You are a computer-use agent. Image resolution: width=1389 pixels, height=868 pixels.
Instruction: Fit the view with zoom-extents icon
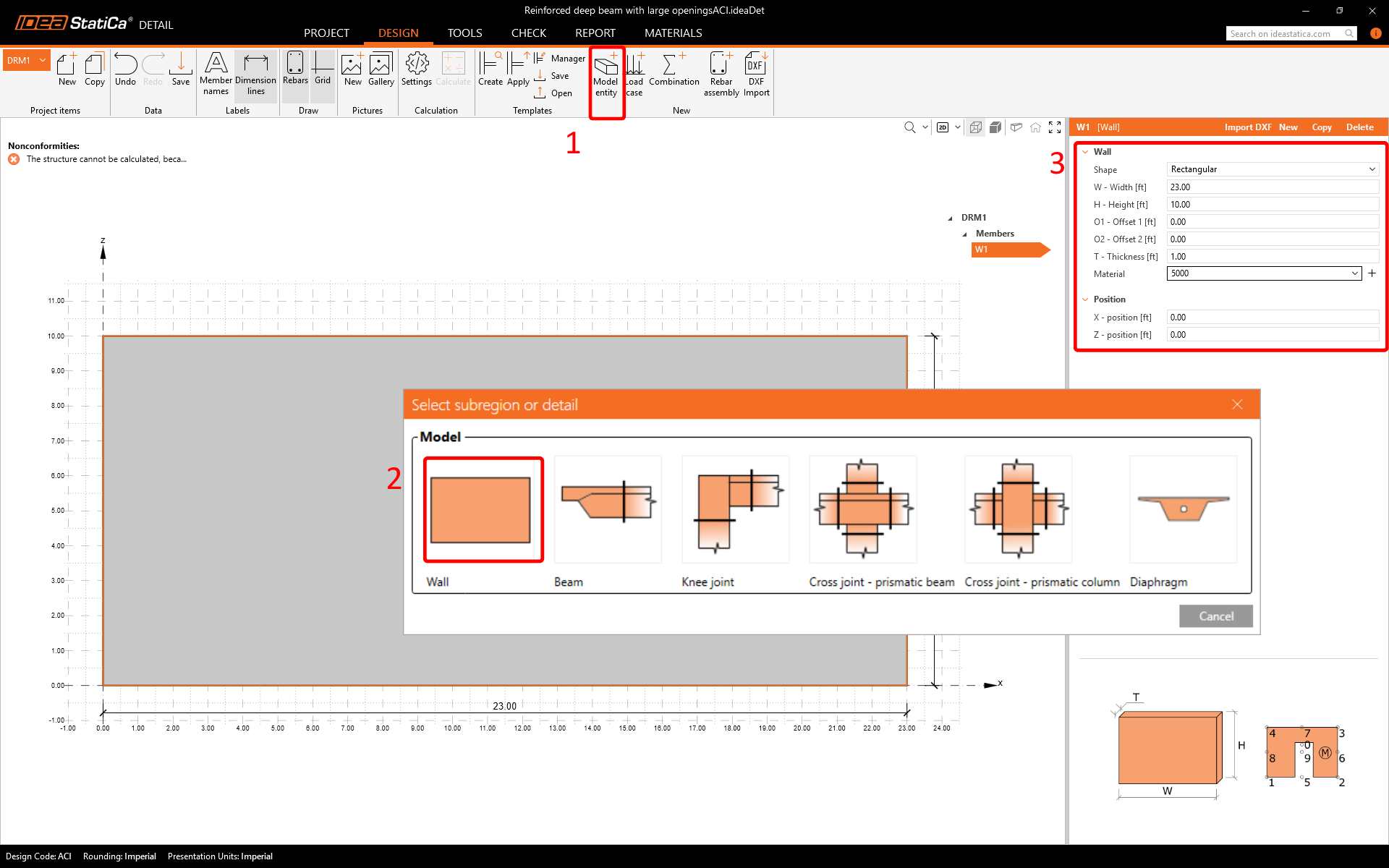pos(1055,127)
